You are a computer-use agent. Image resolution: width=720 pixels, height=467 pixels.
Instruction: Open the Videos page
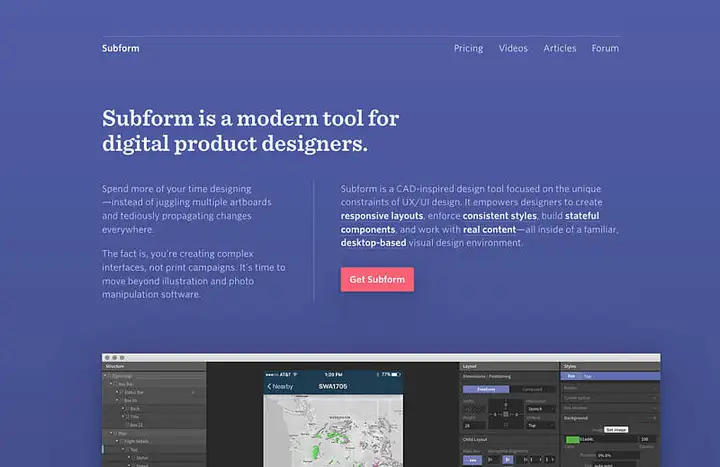513,48
